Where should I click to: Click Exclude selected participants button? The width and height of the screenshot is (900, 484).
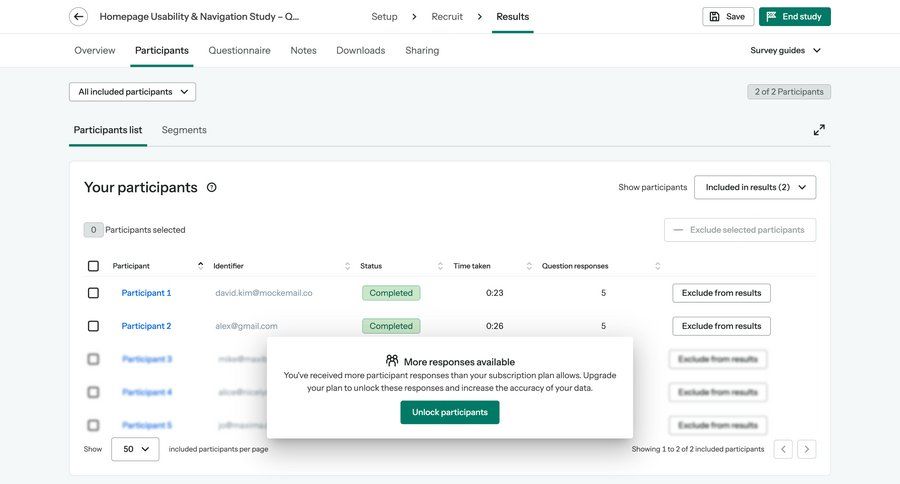[740, 230]
